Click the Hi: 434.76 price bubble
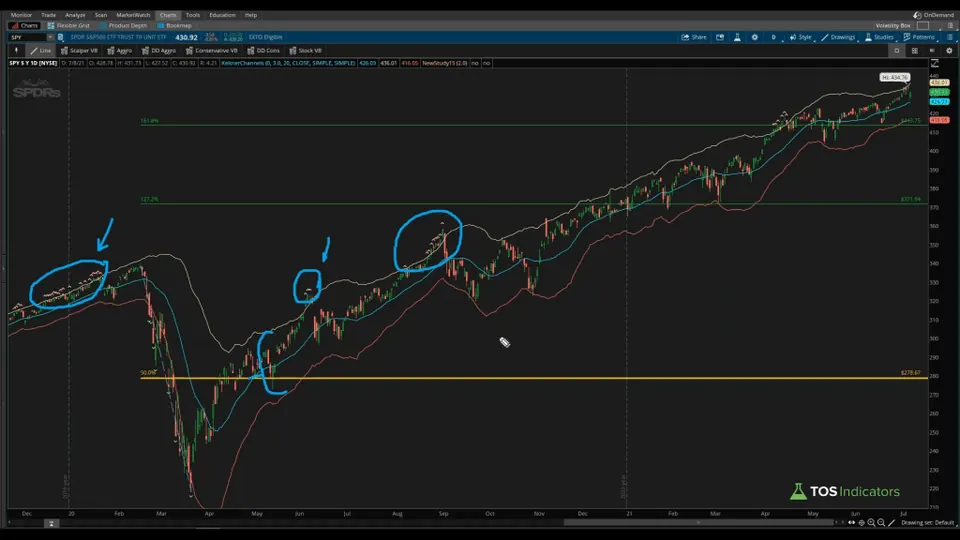 [894, 78]
